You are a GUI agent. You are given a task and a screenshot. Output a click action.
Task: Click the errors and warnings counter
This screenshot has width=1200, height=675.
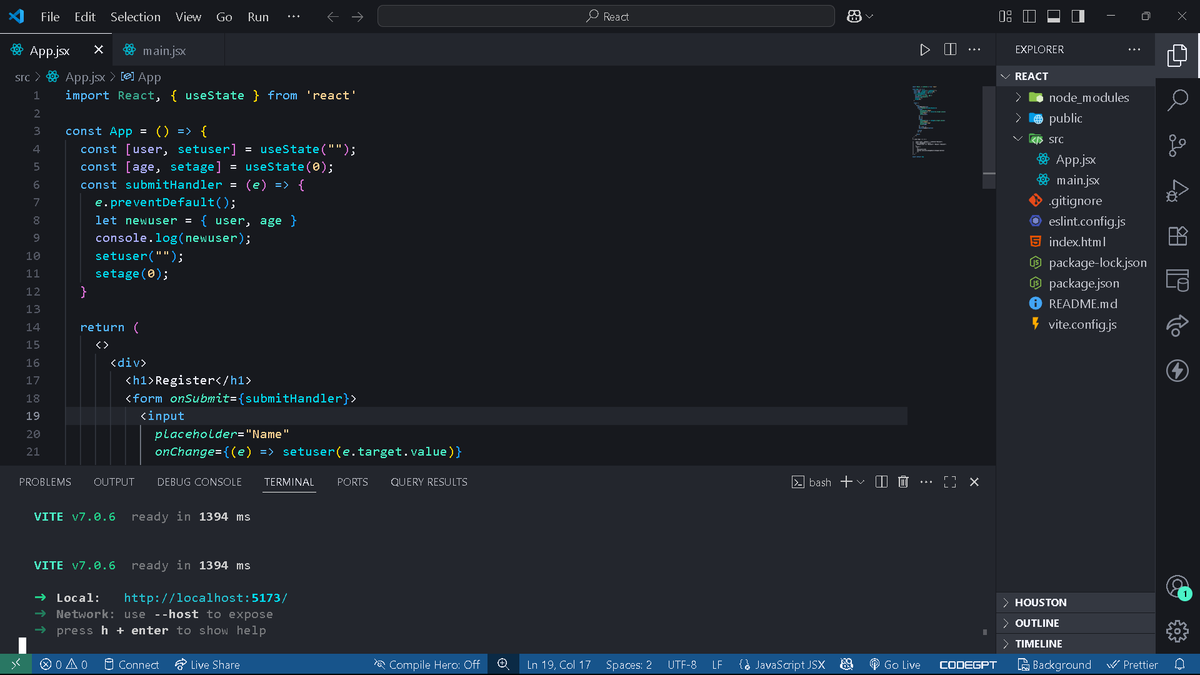coord(63,665)
